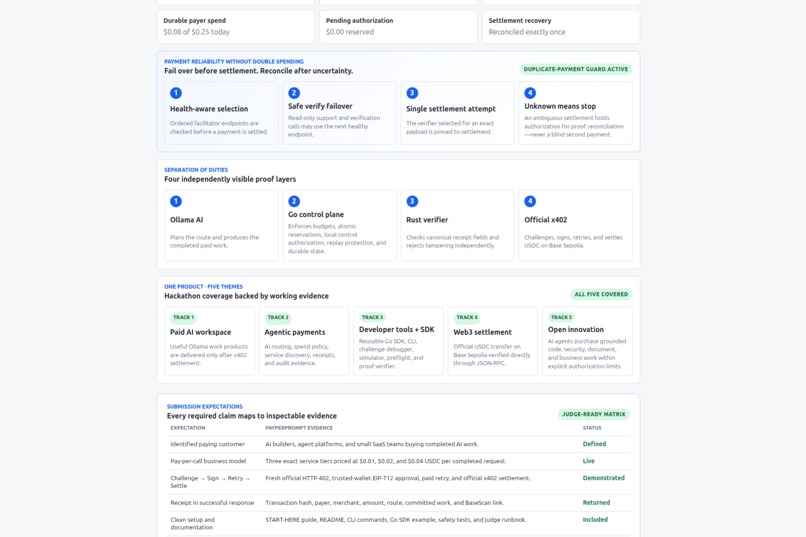
Task: Click the "Receipt in successful response" row label
Action: [x=212, y=503]
